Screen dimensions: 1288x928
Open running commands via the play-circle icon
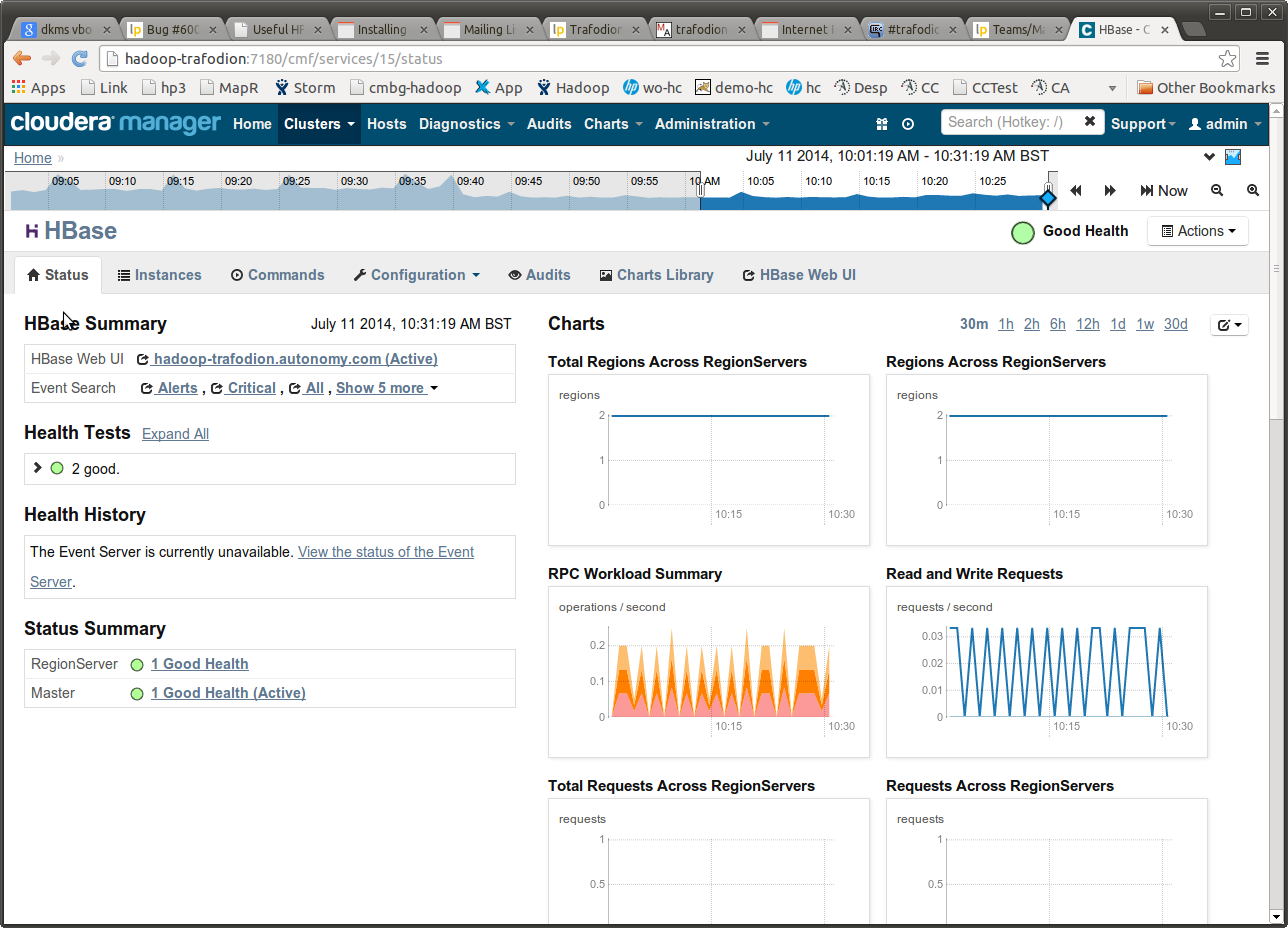coord(908,124)
